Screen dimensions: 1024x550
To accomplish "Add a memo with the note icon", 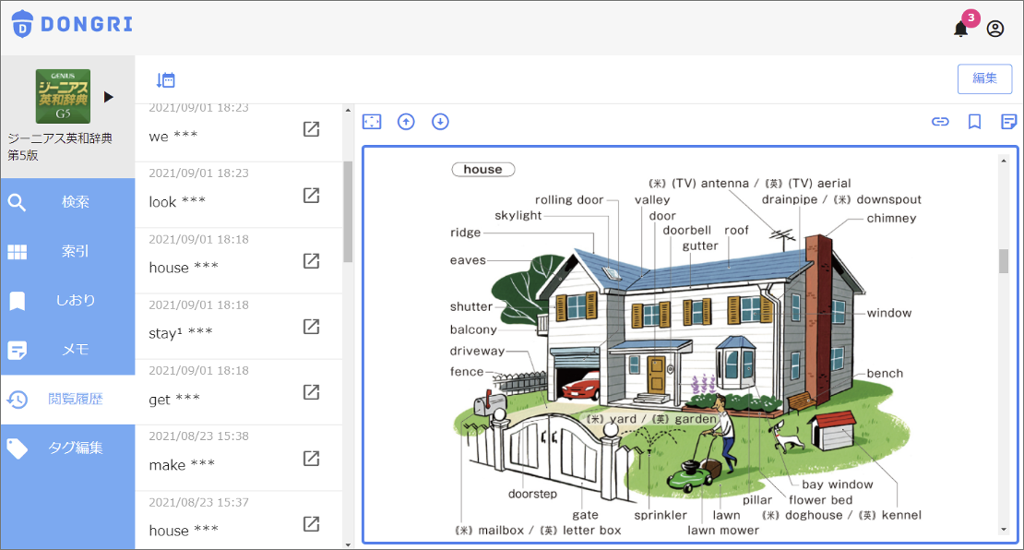I will point(1008,121).
